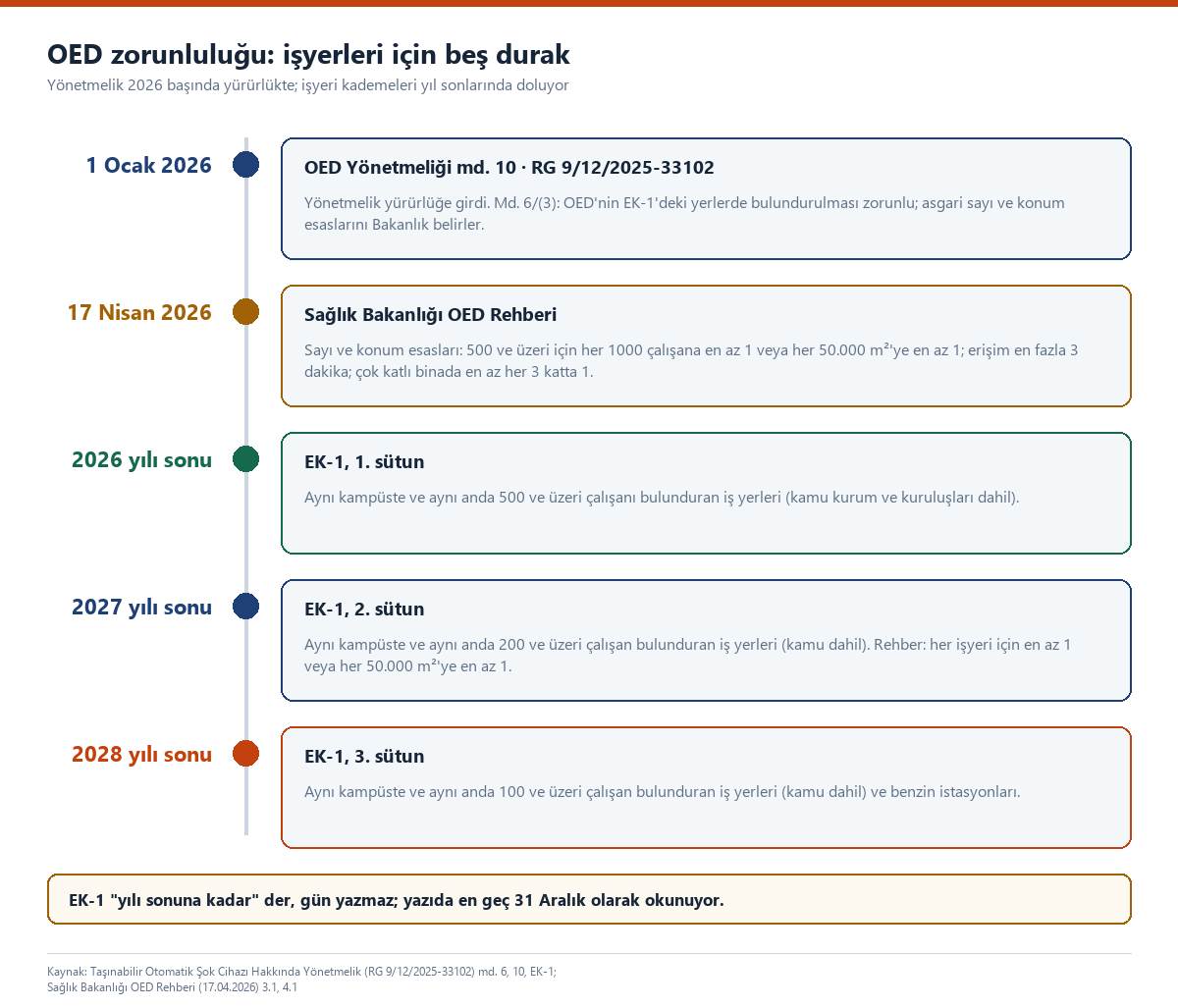The image size is (1178, 1008).
Task: Click the card heading "EK-1, 1. sütun"
Action: click(364, 462)
